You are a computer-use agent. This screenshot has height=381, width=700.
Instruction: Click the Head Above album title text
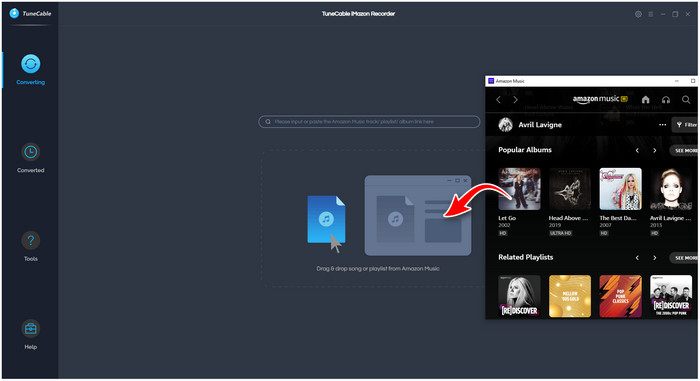point(568,218)
